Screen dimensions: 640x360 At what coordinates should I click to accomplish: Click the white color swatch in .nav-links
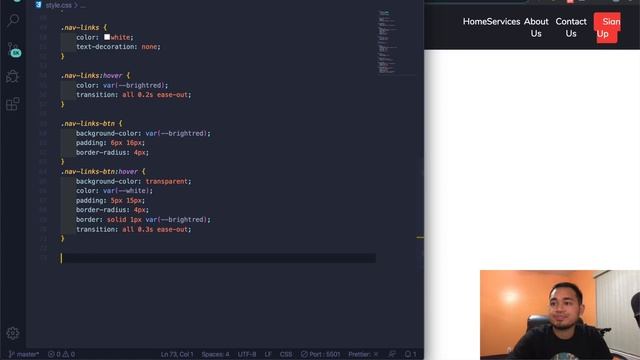tap(107, 37)
